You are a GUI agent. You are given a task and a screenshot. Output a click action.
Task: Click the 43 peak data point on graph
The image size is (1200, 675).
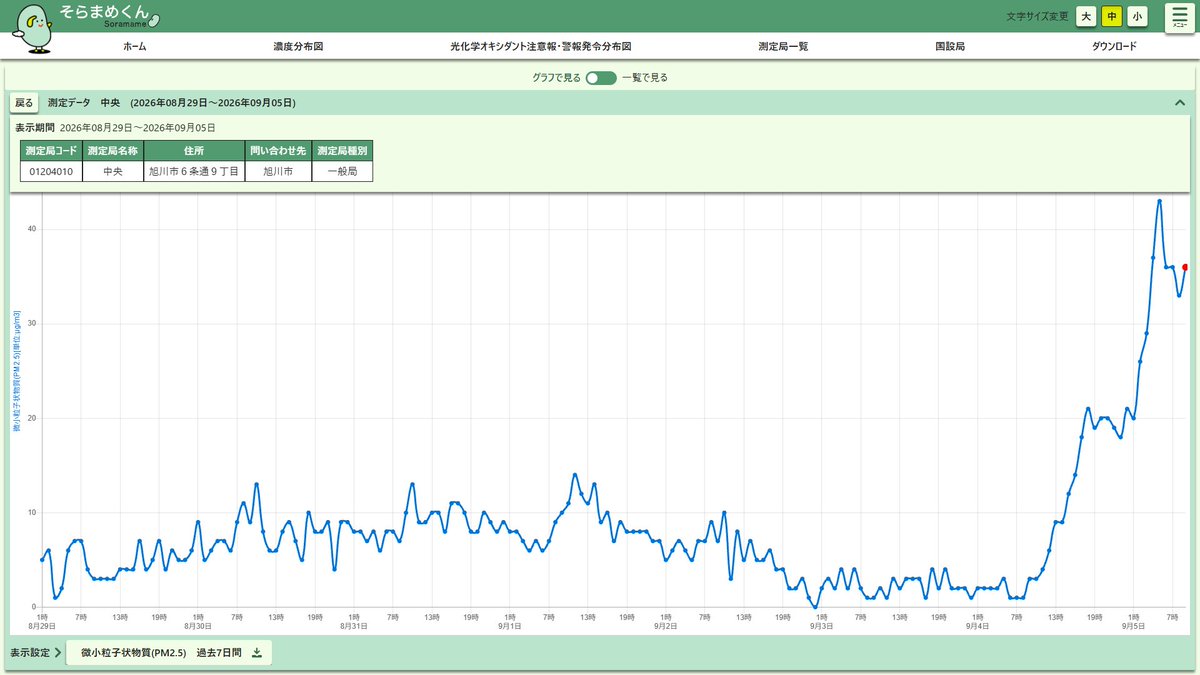1159,201
